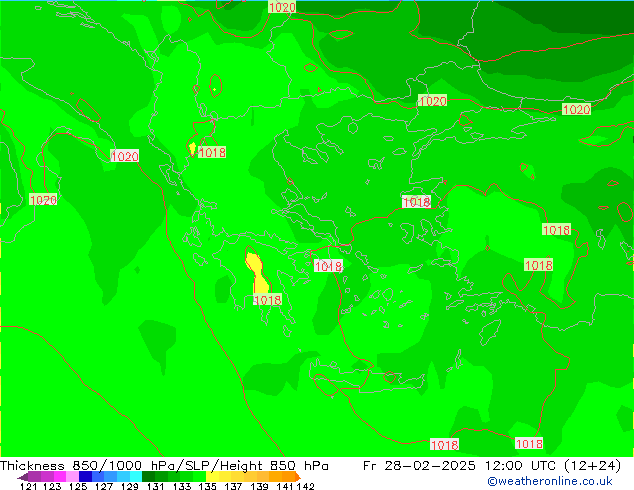Click the legend value 121
The width and height of the screenshot is (634, 490).
tap(28, 486)
